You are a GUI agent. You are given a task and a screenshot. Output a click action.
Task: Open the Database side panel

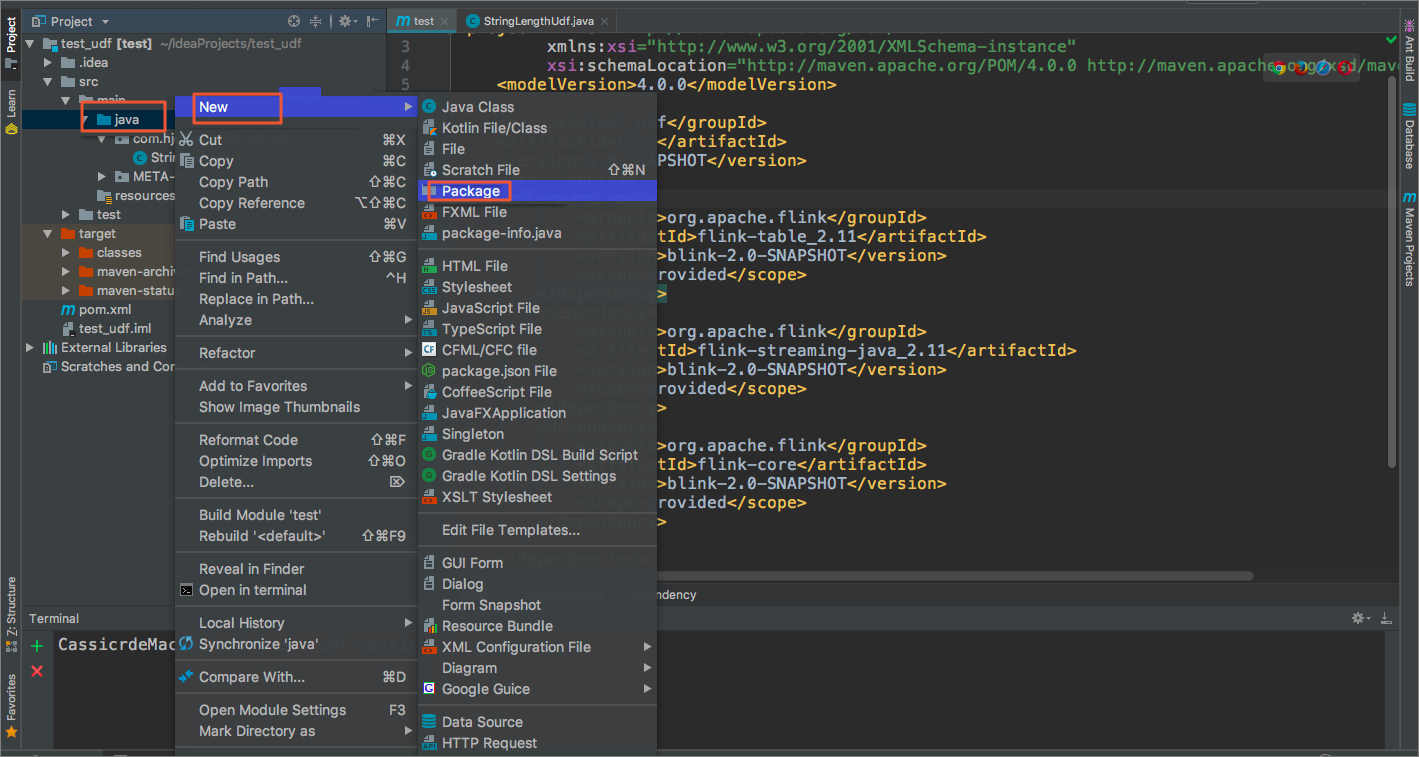[1409, 135]
